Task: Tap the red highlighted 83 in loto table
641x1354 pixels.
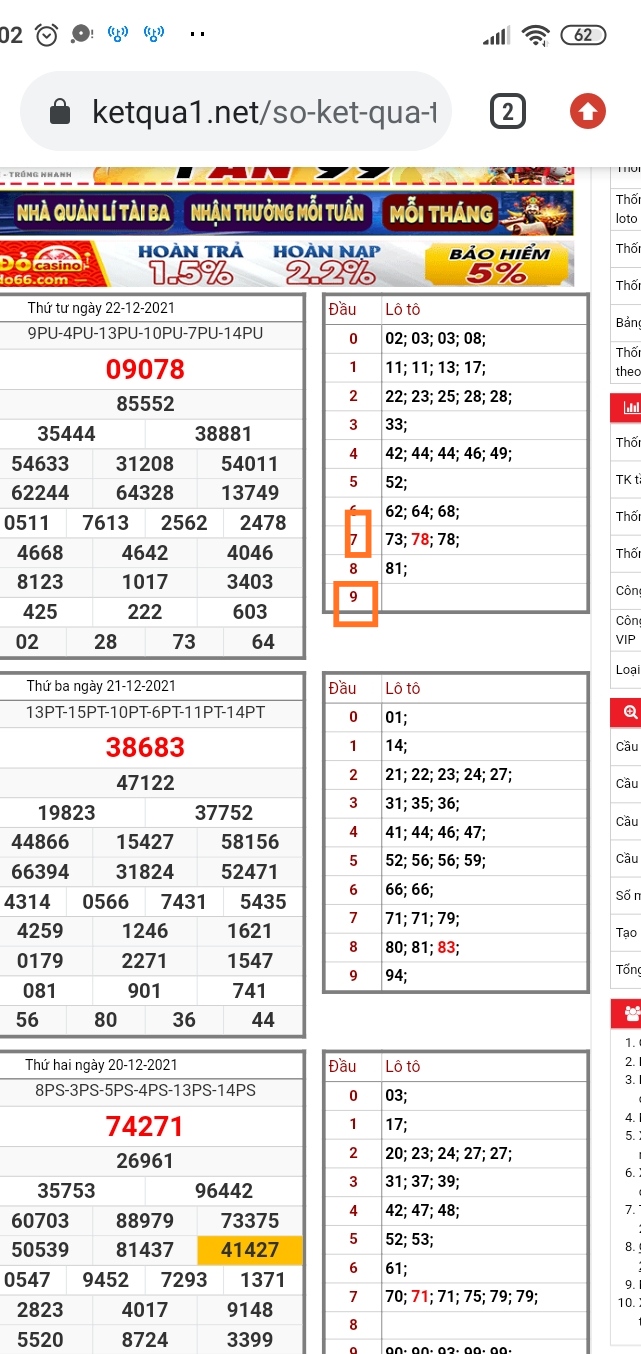Action: pos(446,946)
